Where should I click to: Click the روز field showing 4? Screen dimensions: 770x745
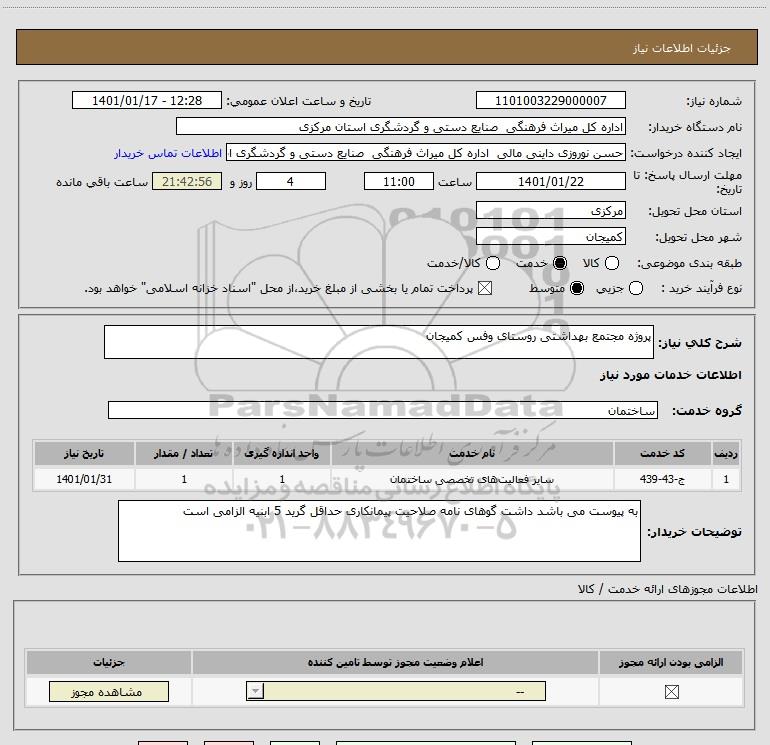[x=291, y=182]
